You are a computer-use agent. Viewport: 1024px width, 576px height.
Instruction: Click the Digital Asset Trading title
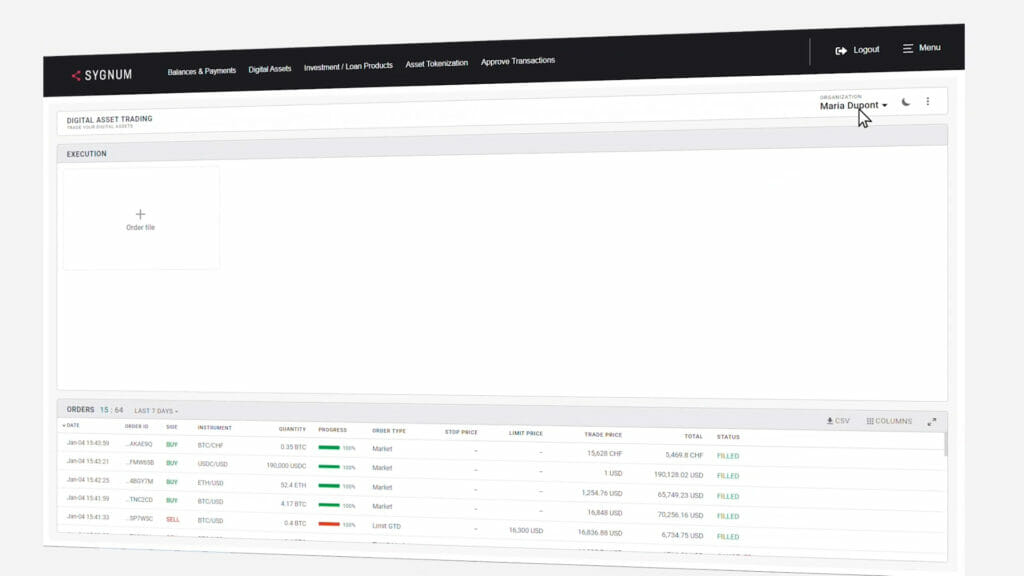tap(109, 120)
